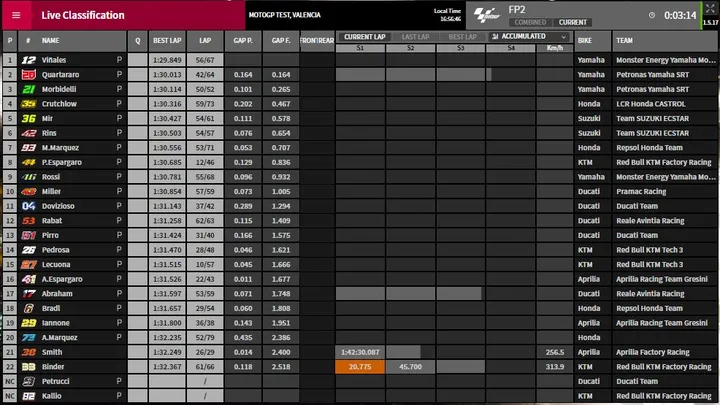This screenshot has width=720, height=405.
Task: Click Viñales rider number 12 badge
Action: [28, 60]
